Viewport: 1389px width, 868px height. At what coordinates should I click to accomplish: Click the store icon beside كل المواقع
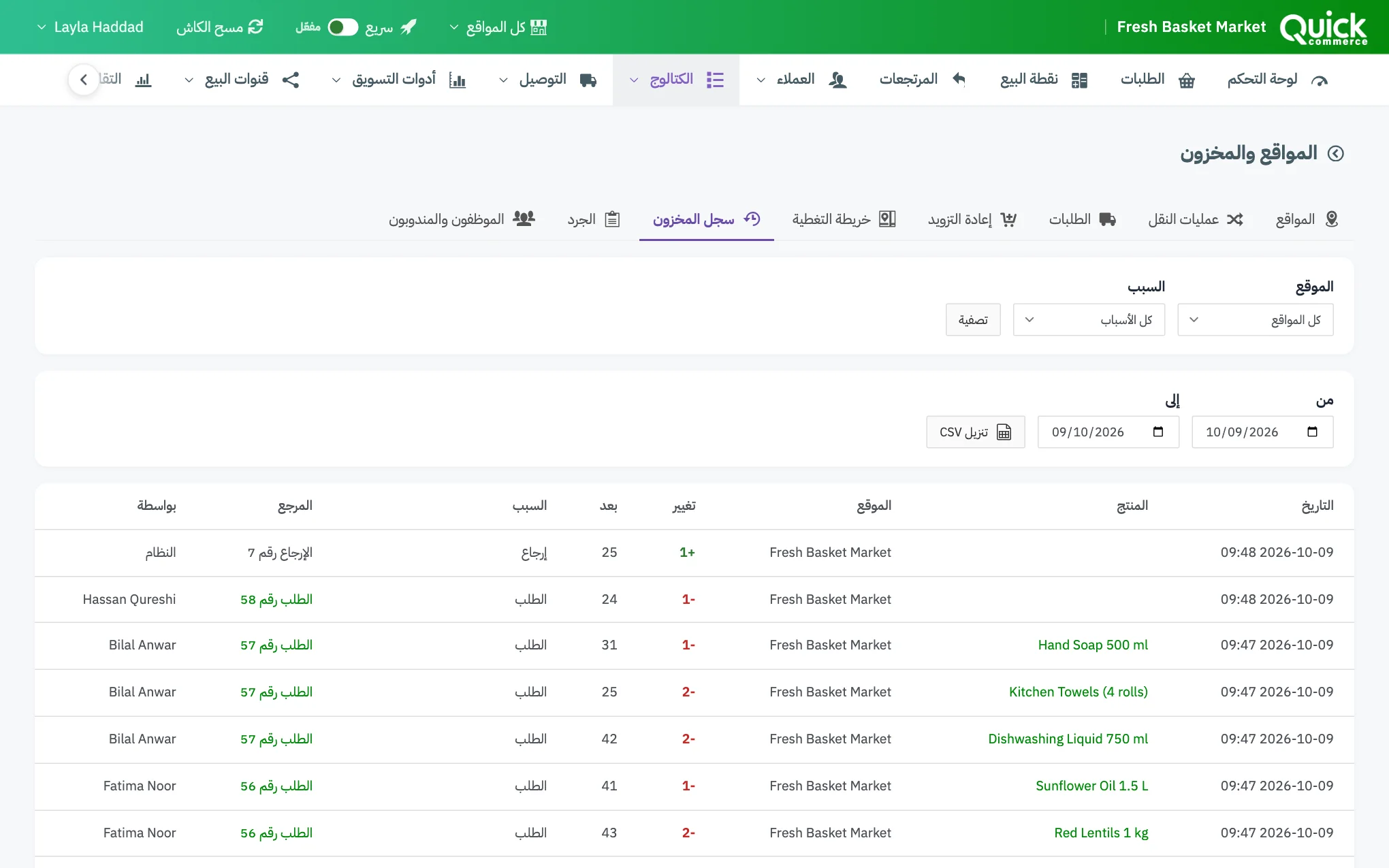539,27
